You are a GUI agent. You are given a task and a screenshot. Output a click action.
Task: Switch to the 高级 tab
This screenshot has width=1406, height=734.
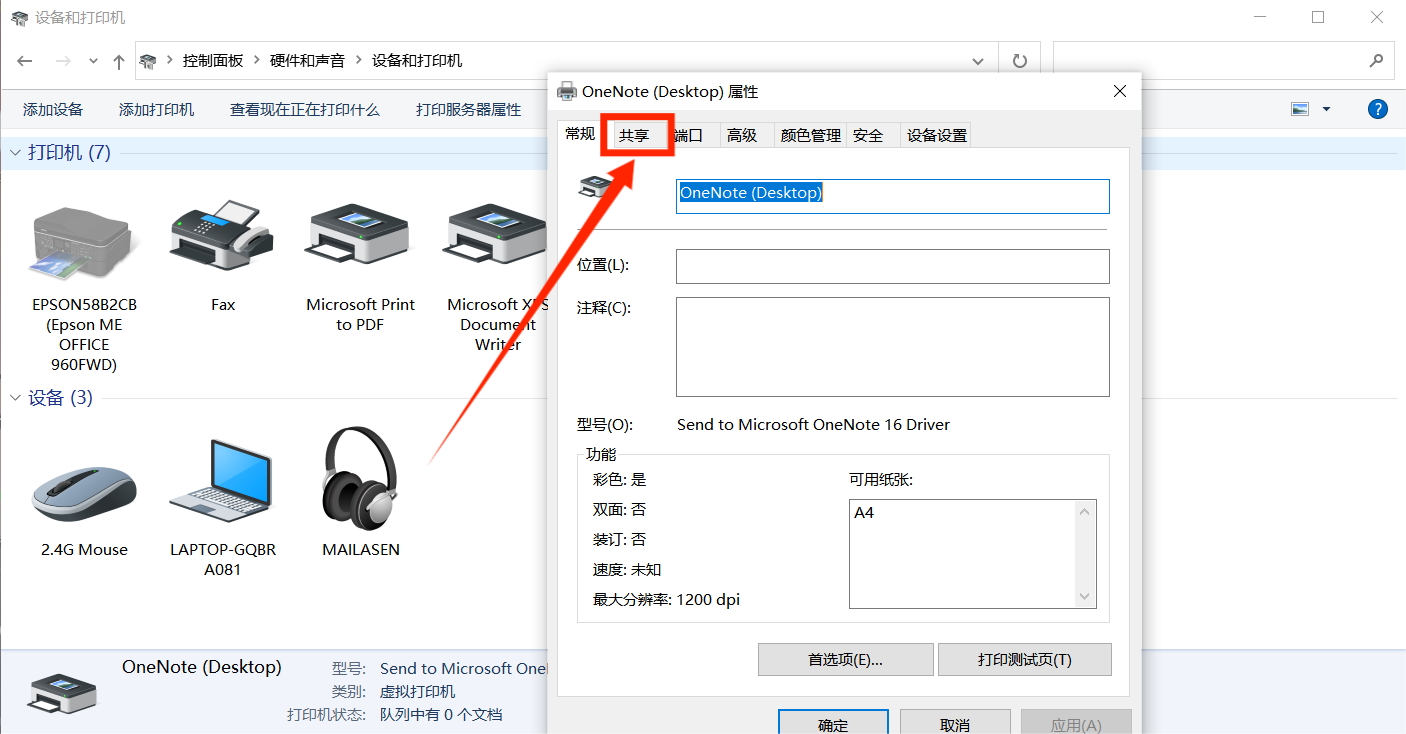pyautogui.click(x=742, y=136)
